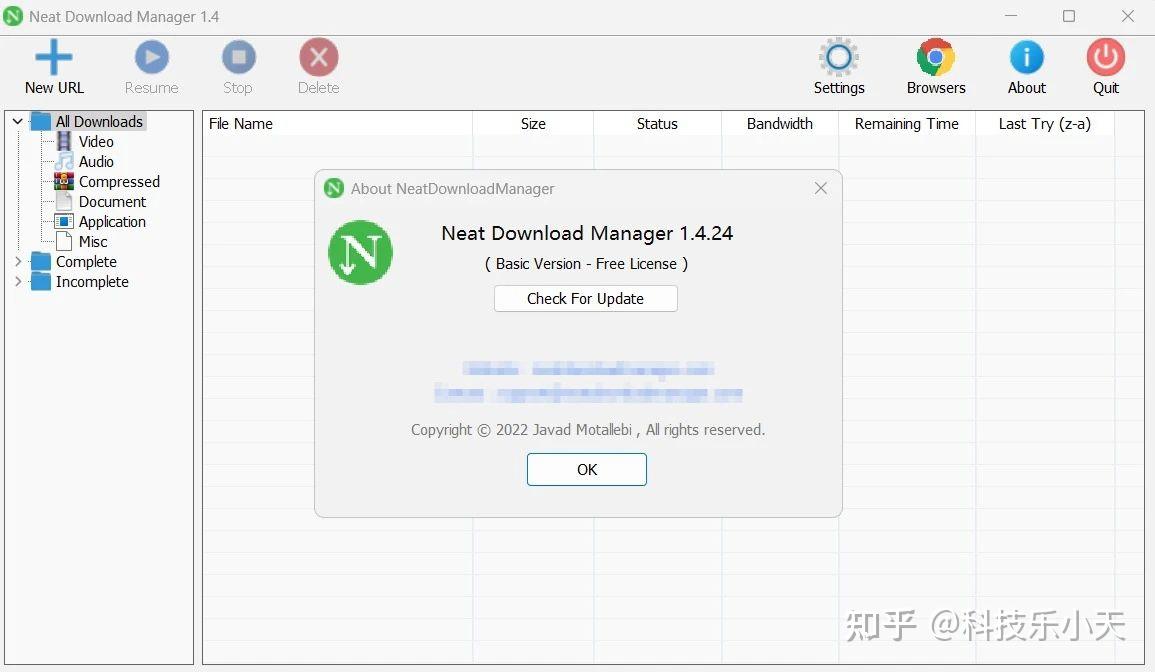Click the Quit power icon
1155x672 pixels.
[x=1106, y=57]
